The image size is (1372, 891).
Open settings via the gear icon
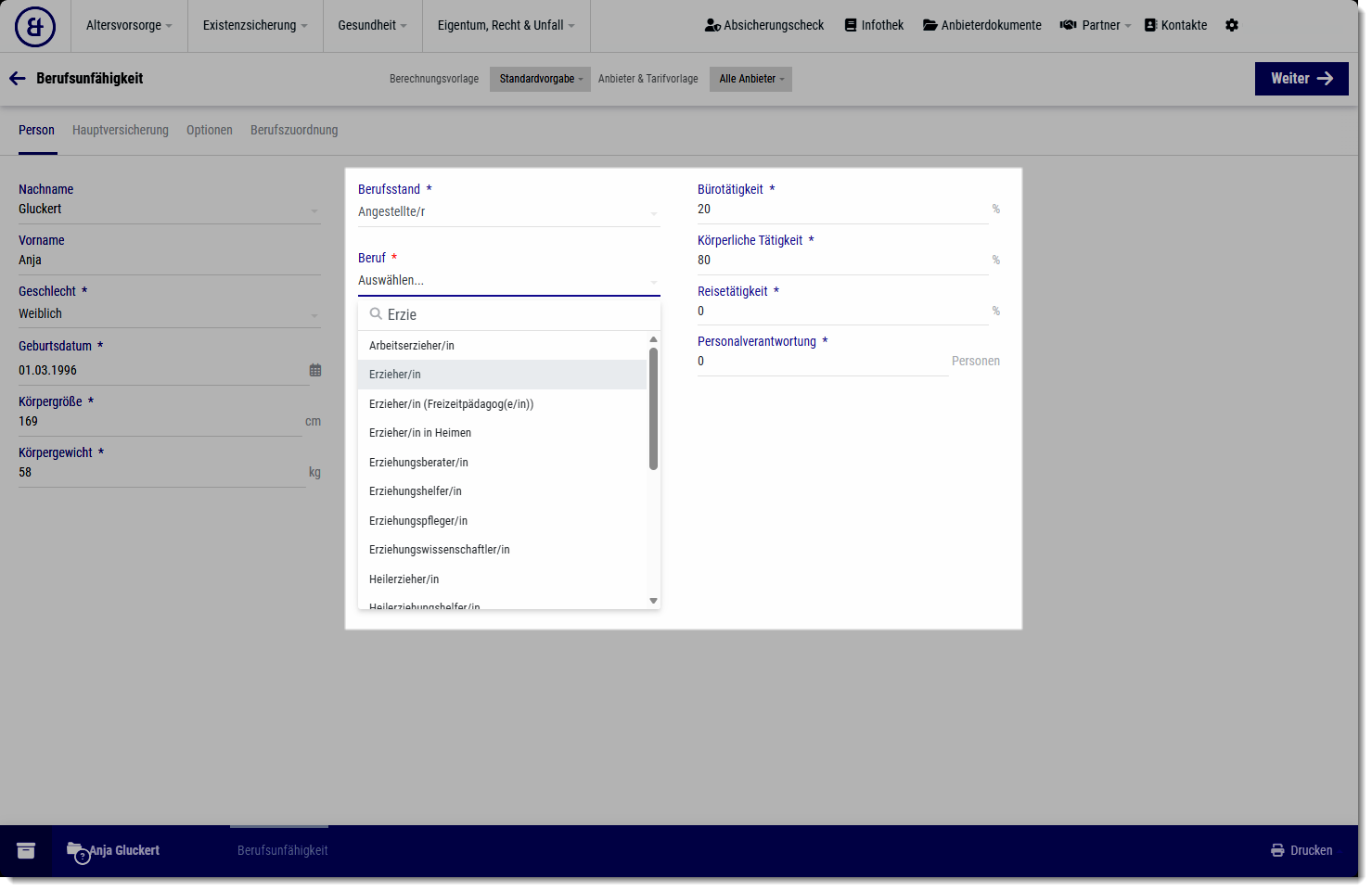click(x=1231, y=26)
